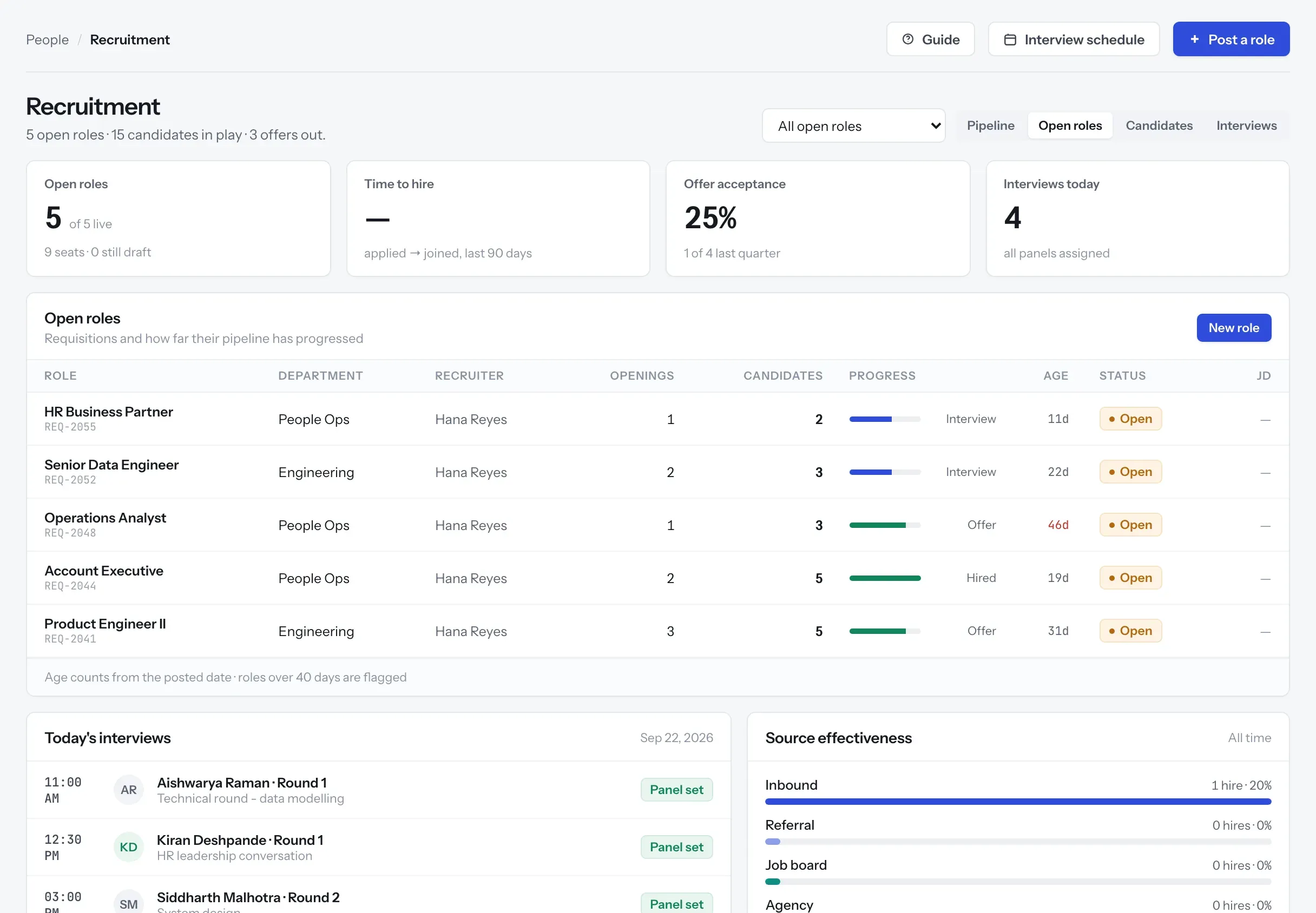1316x913 pixels.
Task: Click Panel set badge for Aishwarya Raman
Action: coord(676,790)
